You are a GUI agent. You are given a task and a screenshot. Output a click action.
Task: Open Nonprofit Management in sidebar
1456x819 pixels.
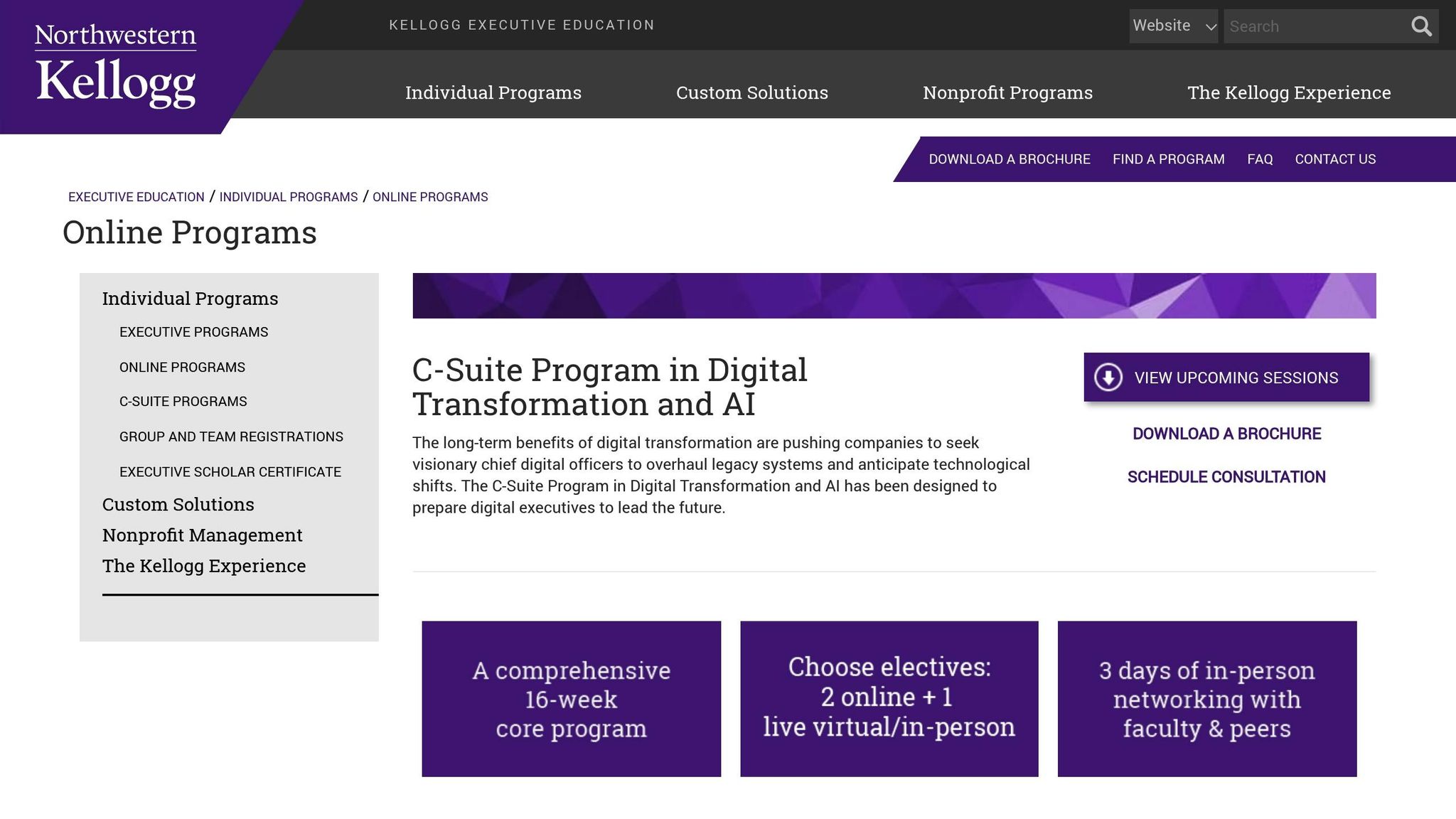pos(202,535)
